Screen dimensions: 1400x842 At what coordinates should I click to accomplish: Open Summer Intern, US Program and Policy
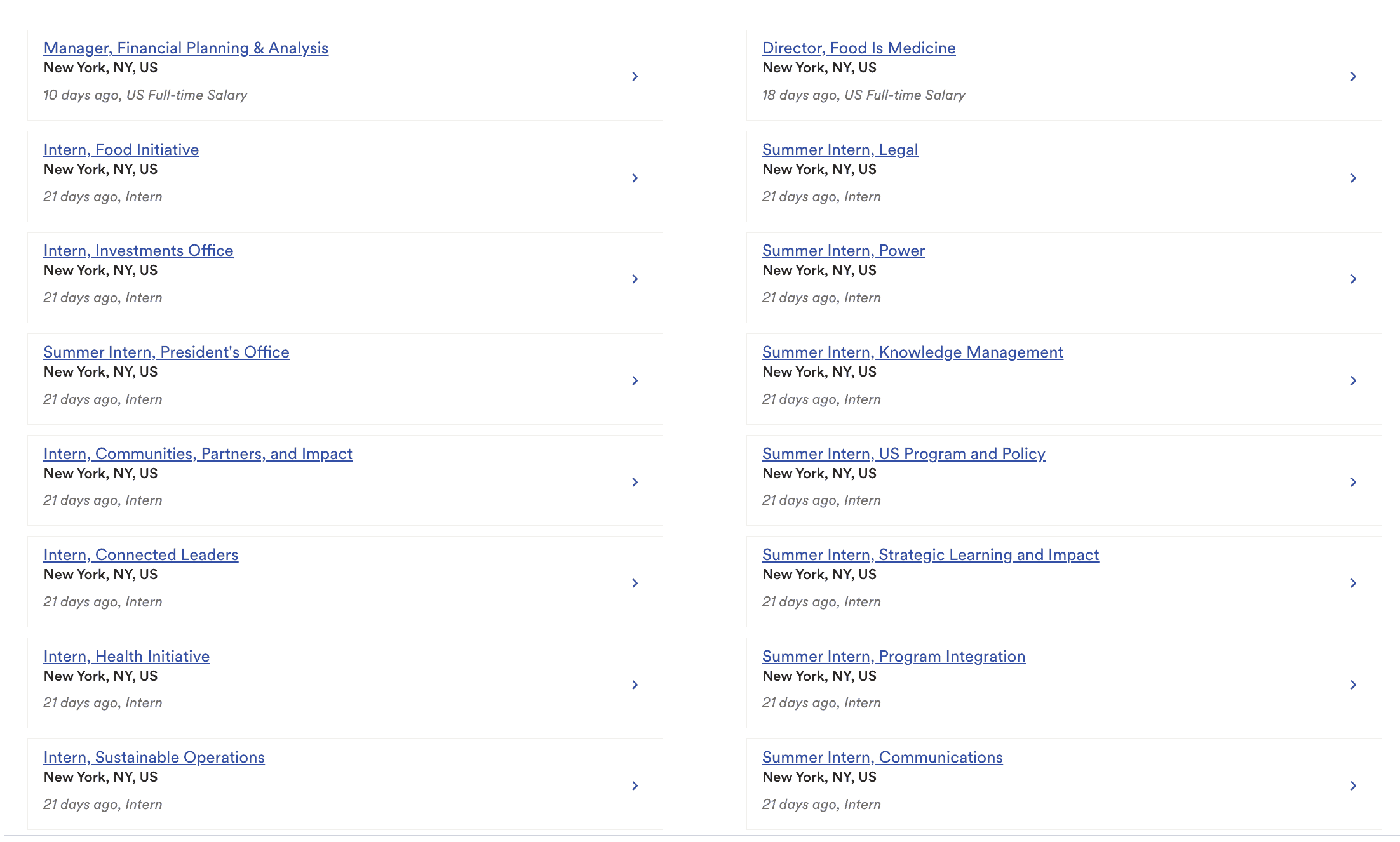click(903, 453)
